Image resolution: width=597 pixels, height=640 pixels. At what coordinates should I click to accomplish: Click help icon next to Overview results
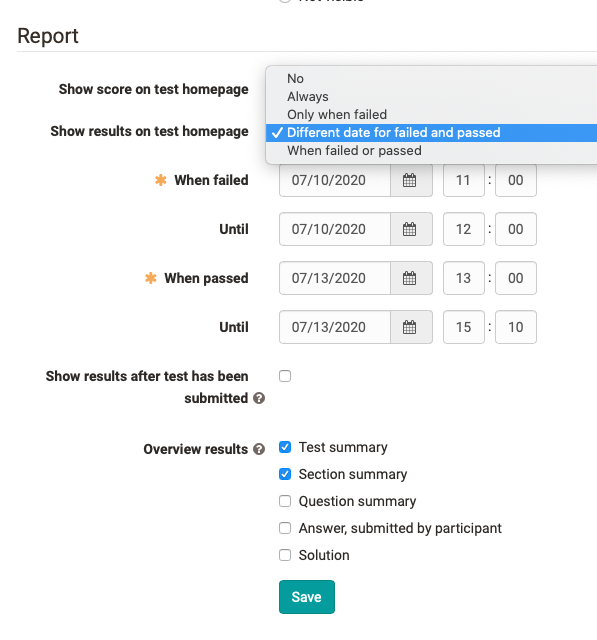259,449
